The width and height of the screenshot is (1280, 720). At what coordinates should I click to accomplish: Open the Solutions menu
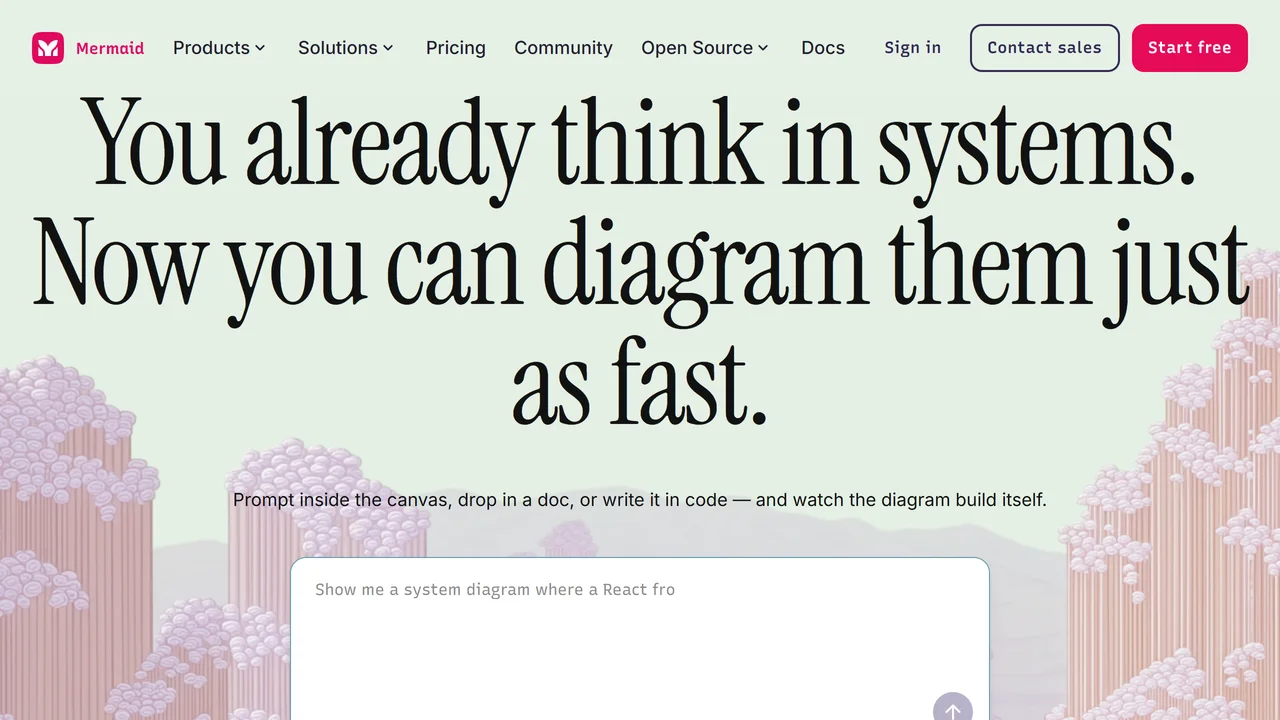coord(346,48)
